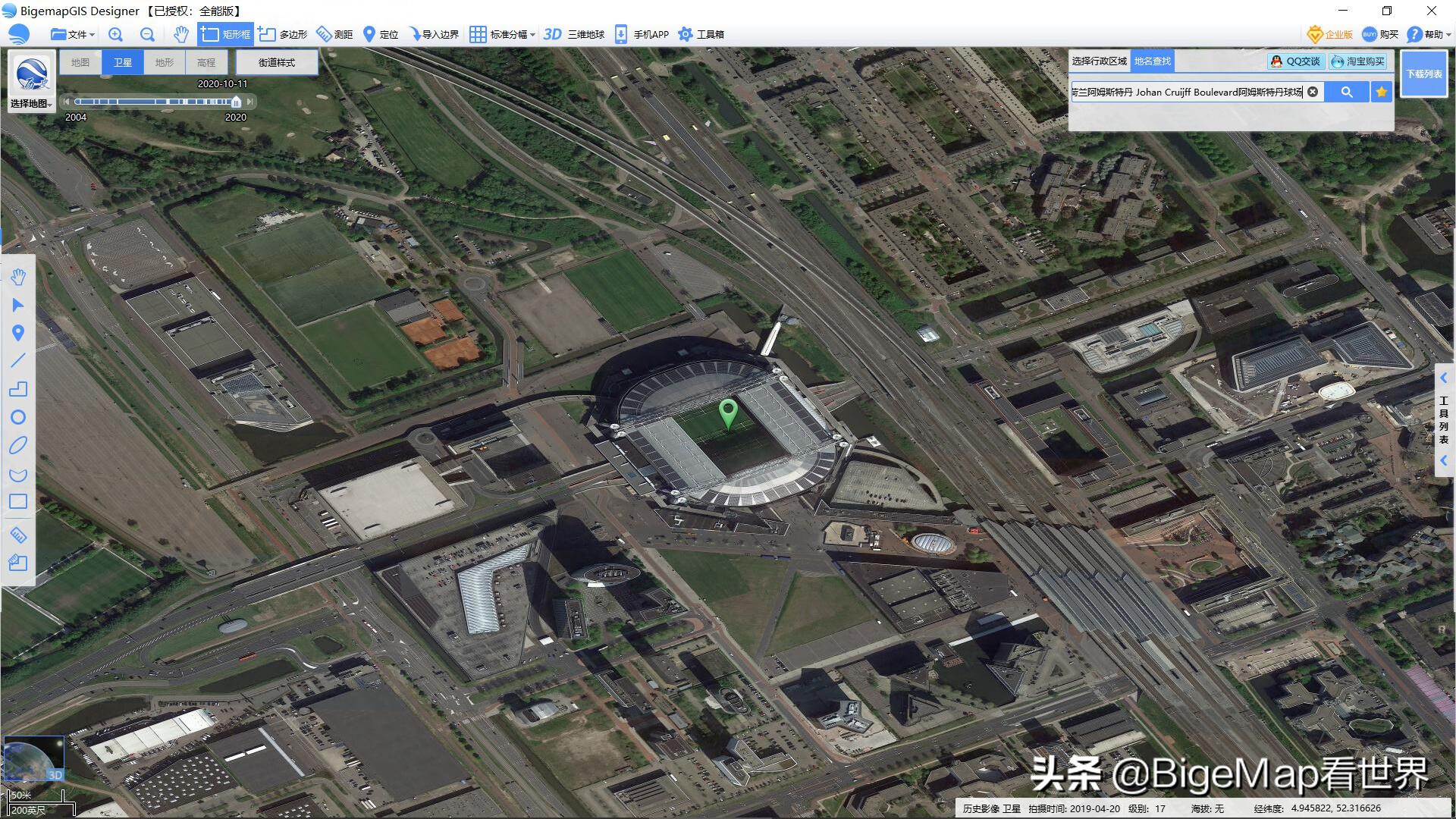Expand the 选择地图 map source dropdown
The height and width of the screenshot is (819, 1456).
31,104
